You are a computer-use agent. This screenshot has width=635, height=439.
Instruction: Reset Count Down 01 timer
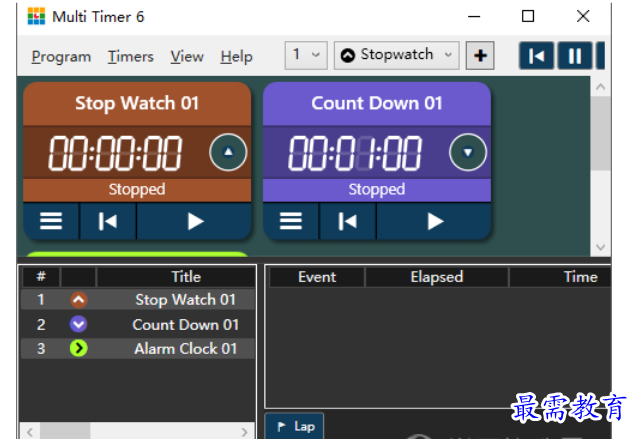click(x=347, y=221)
